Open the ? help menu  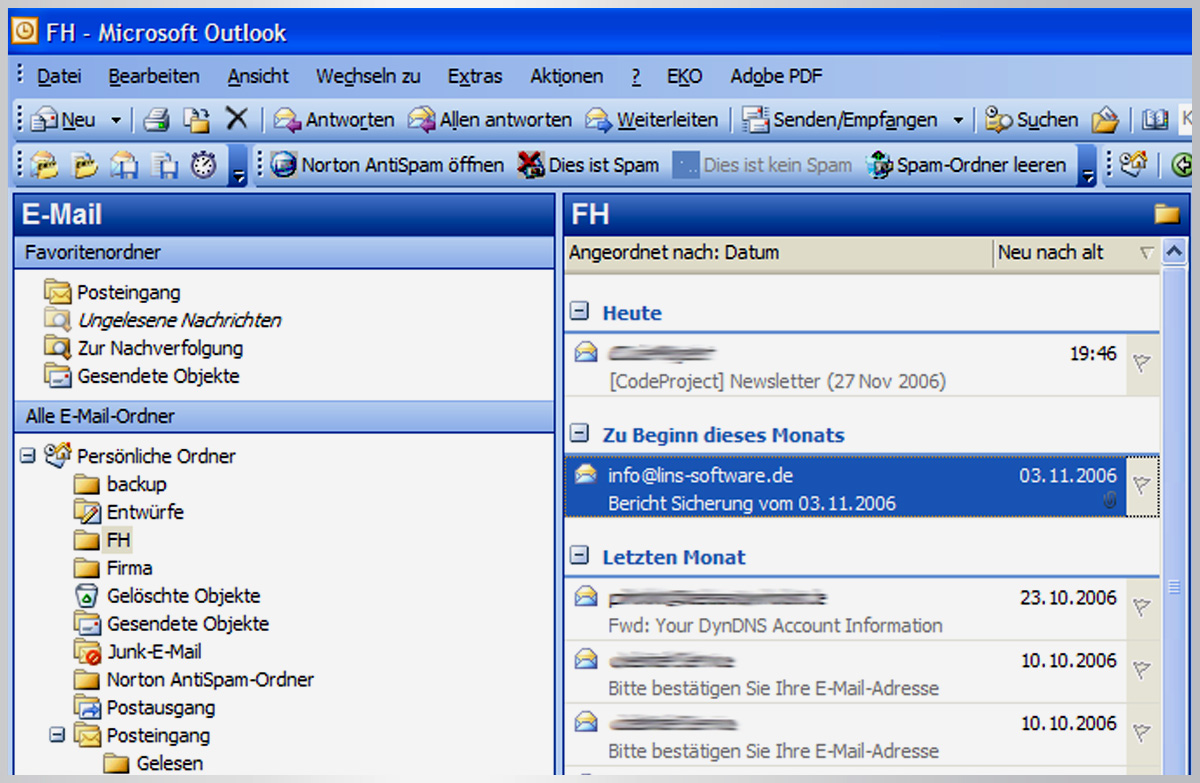pyautogui.click(x=636, y=76)
